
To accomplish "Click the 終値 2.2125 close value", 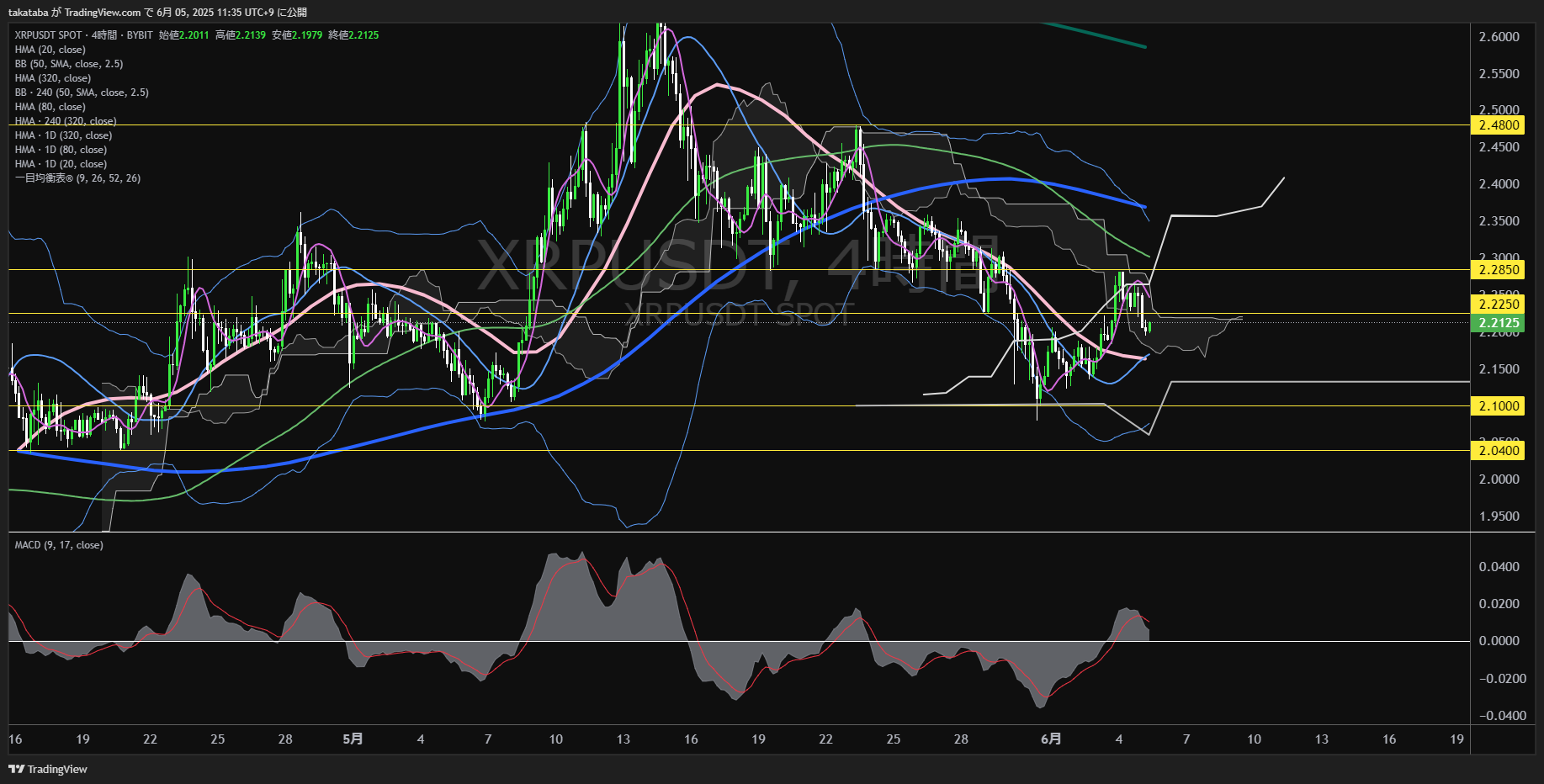I will click(353, 35).
